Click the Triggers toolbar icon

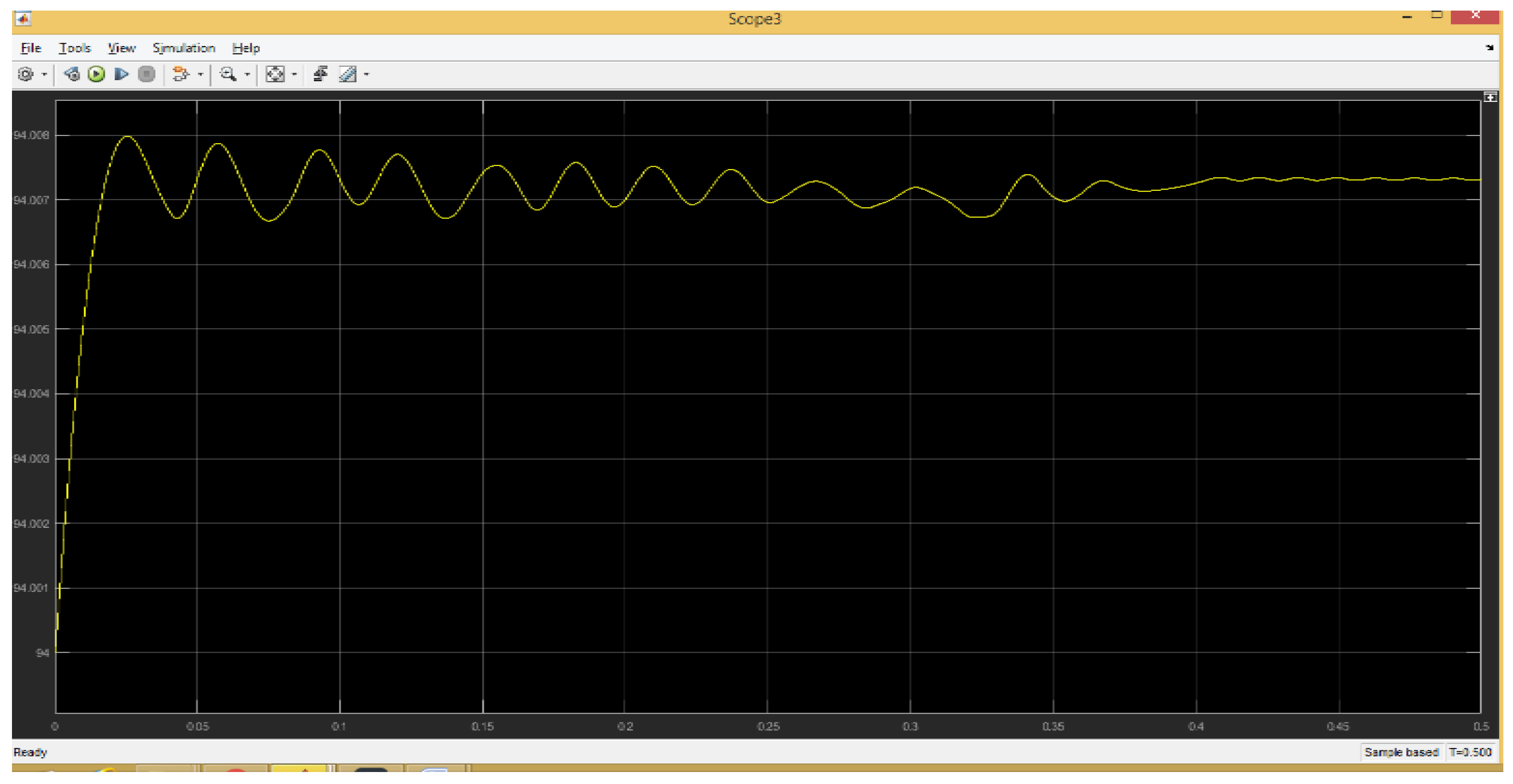click(320, 74)
